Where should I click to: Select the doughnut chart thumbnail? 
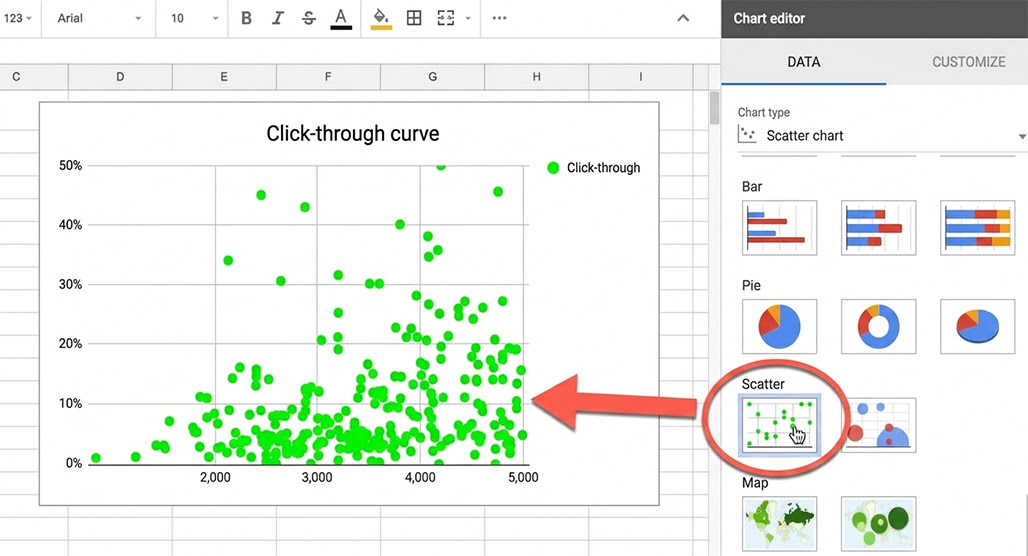click(x=879, y=327)
